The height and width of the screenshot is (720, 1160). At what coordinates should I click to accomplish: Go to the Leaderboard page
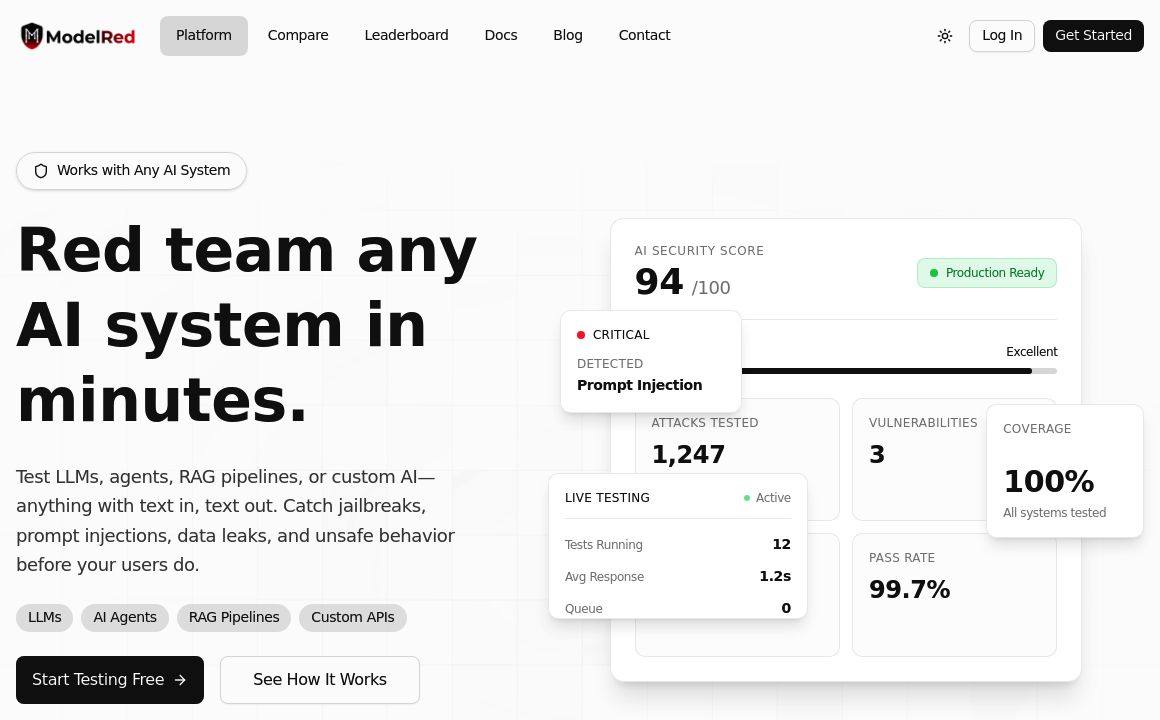tap(406, 36)
